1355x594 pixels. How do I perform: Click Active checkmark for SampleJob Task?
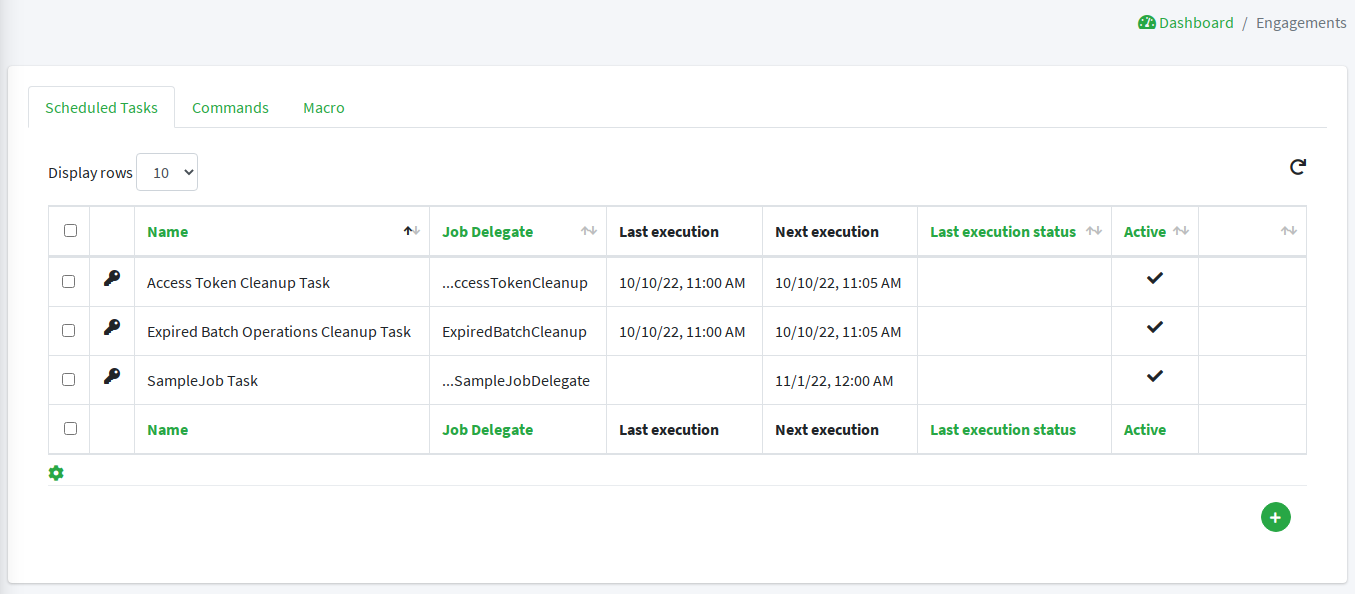[x=1154, y=376]
